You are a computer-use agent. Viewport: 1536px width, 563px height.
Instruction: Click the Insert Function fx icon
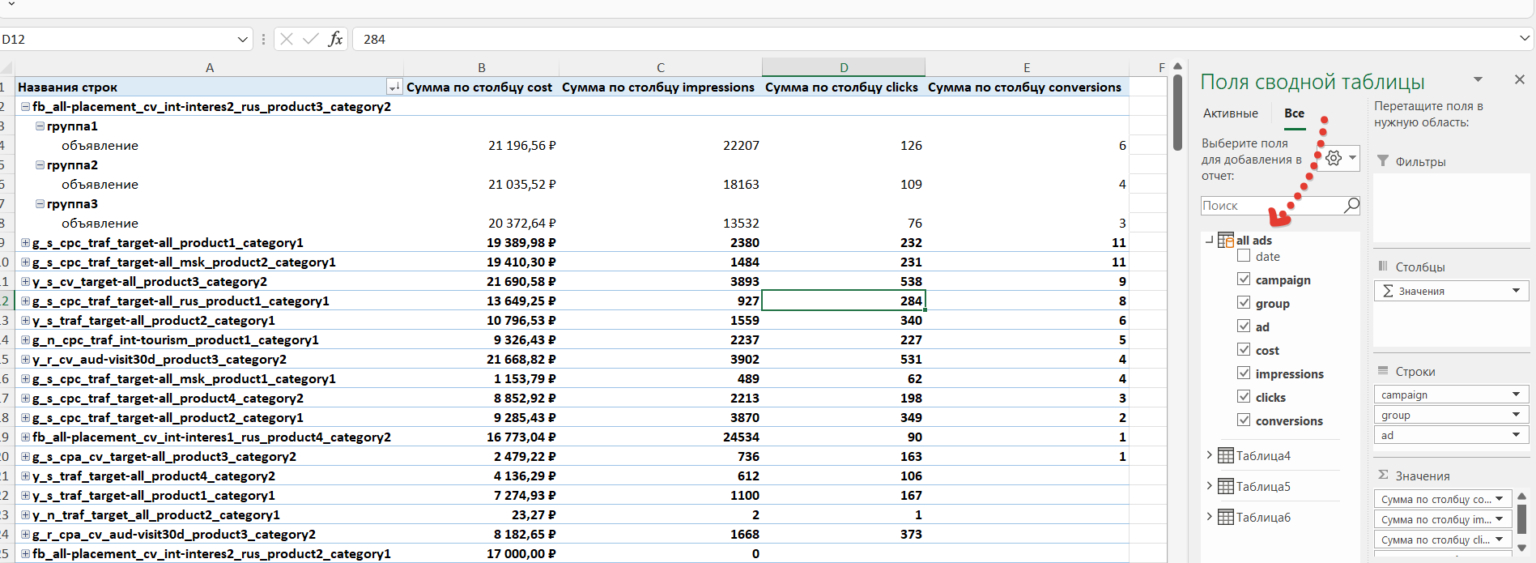(x=336, y=39)
